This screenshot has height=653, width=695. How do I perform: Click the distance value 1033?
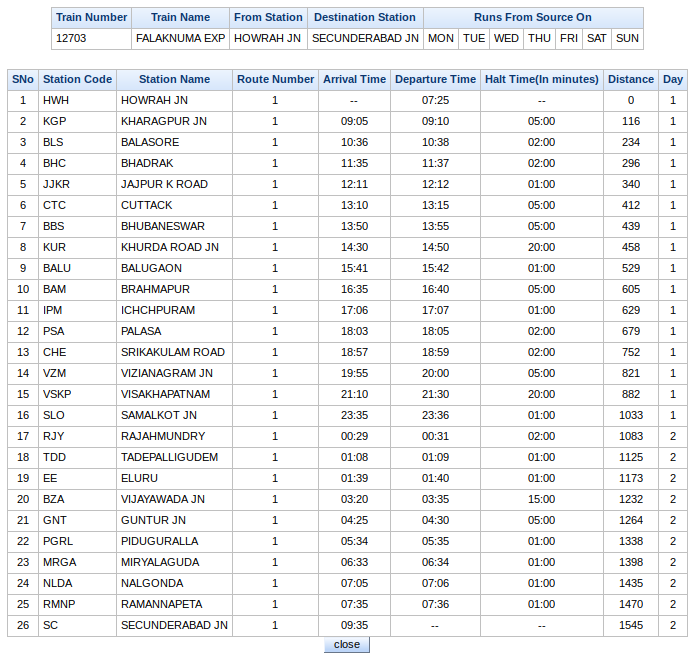pos(631,415)
